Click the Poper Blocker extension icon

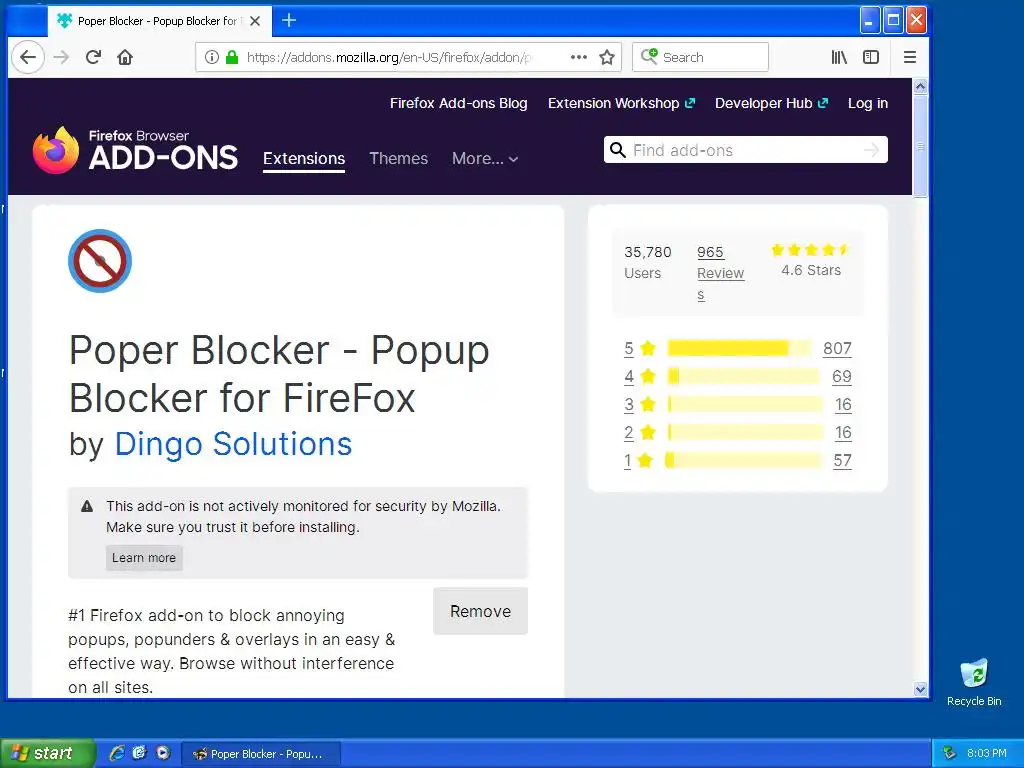pos(100,261)
